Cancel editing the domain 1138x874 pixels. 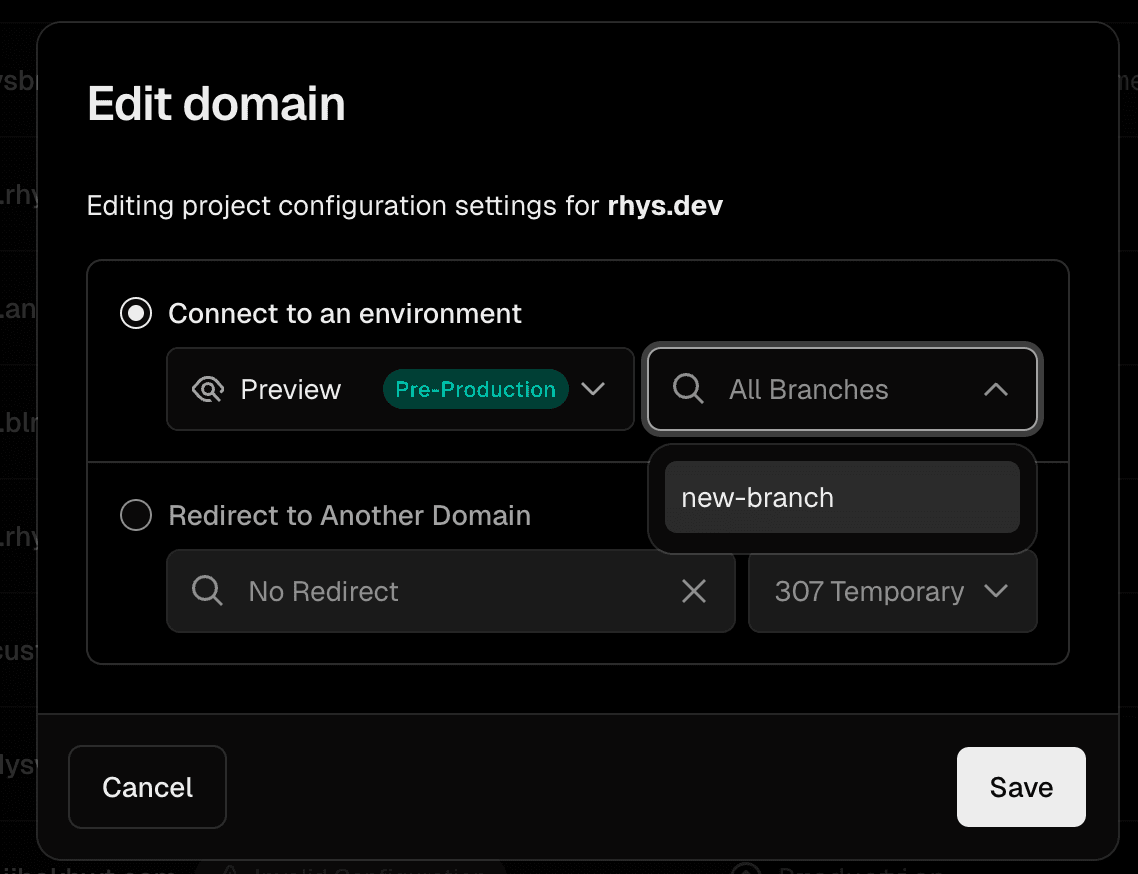point(147,787)
